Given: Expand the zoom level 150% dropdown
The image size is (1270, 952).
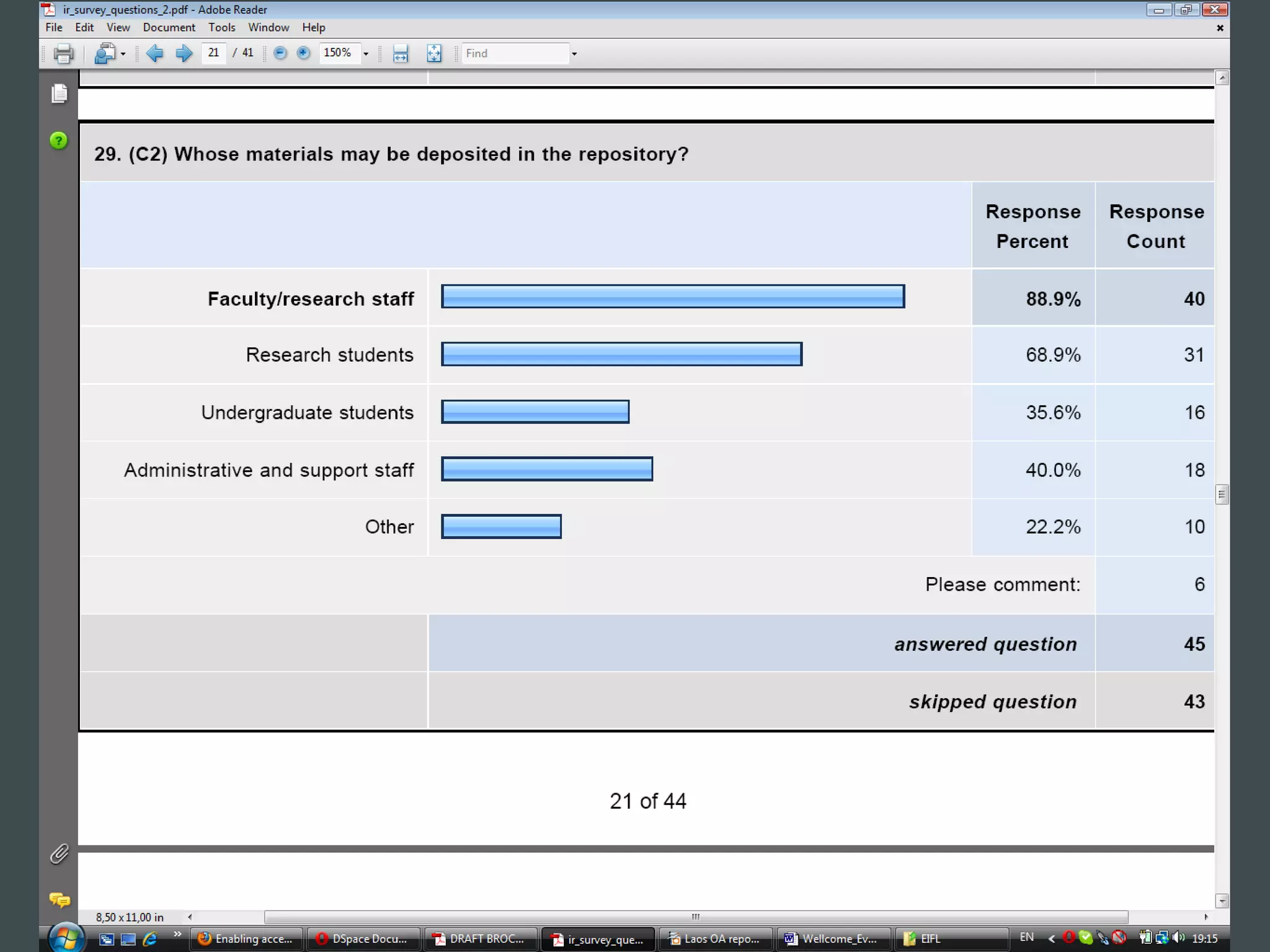Looking at the screenshot, I should pyautogui.click(x=366, y=54).
